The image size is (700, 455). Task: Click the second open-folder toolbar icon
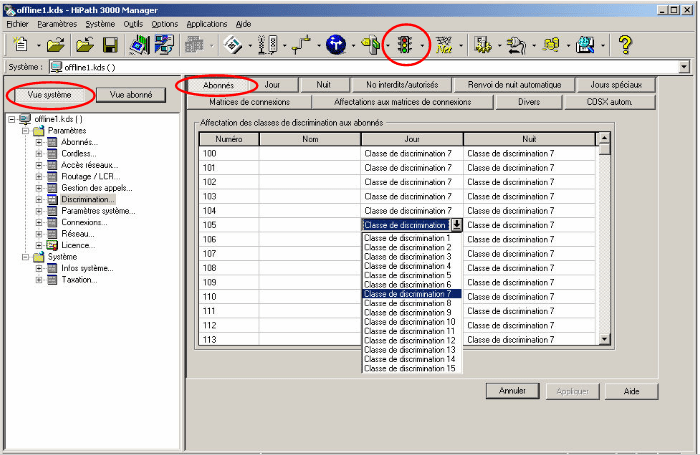tap(85, 45)
